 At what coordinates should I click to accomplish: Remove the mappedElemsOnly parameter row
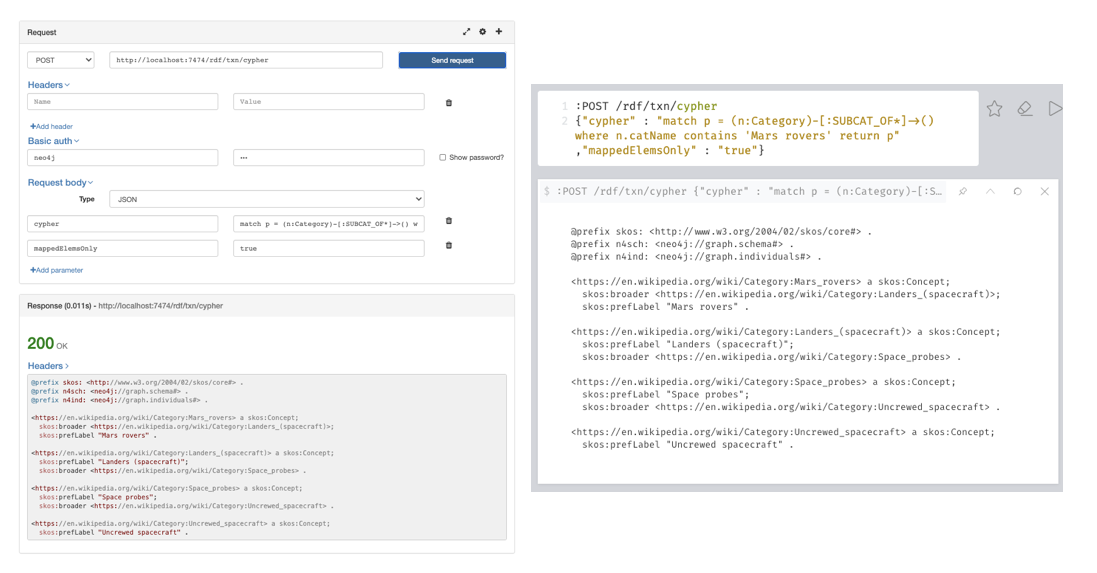click(448, 246)
